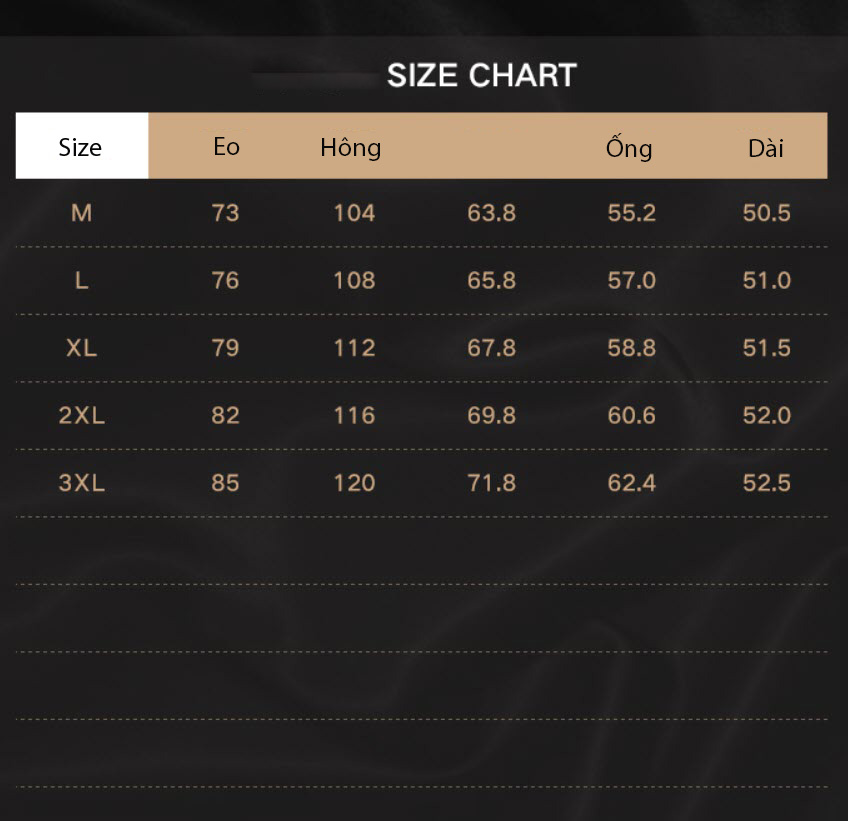Click the length value 52.5
Image resolution: width=848 pixels, height=821 pixels.
pyautogui.click(x=766, y=483)
